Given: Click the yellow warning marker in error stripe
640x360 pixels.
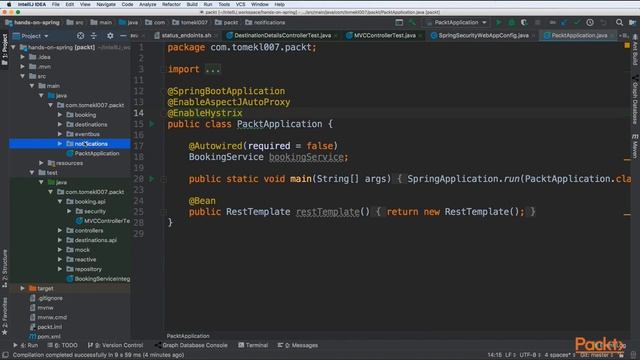Looking at the screenshot, I should (x=627, y=45).
